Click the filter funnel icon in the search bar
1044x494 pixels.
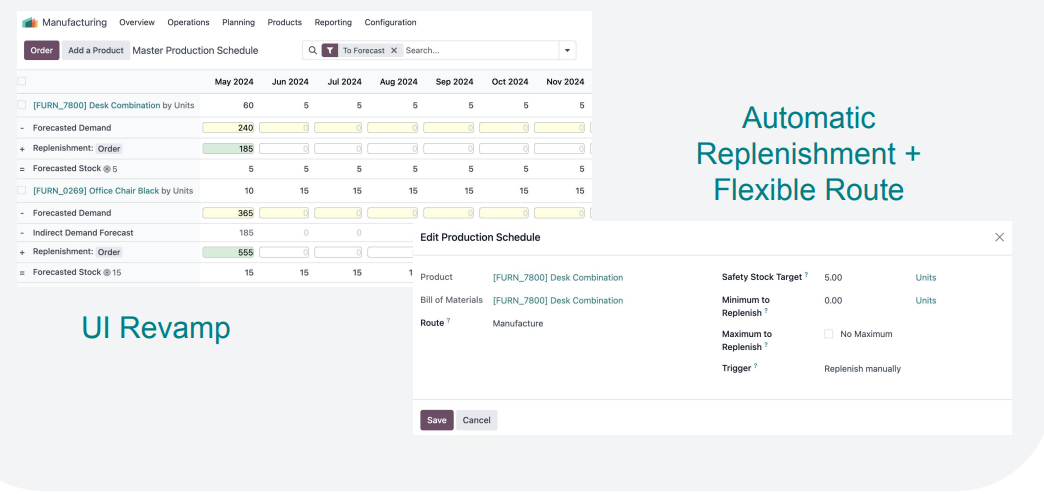[x=330, y=51]
